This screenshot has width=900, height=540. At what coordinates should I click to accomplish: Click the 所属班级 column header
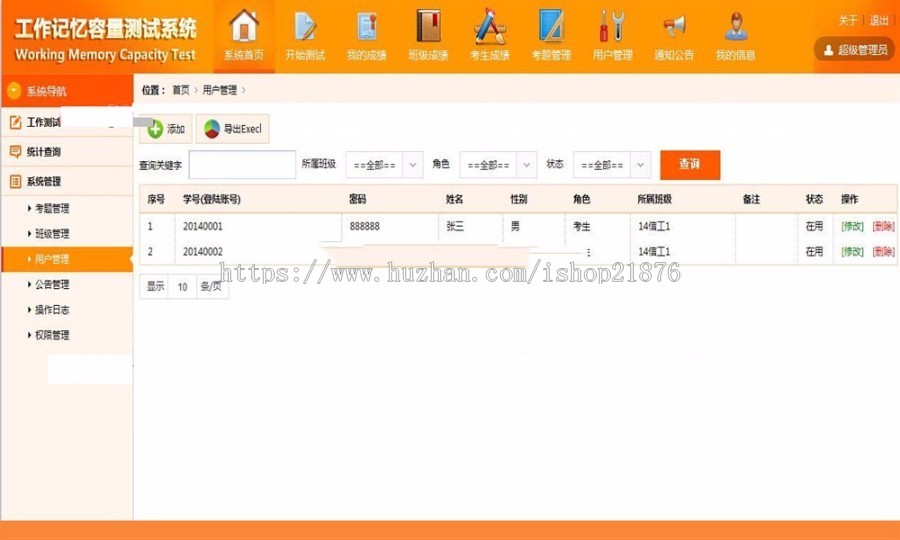click(654, 199)
